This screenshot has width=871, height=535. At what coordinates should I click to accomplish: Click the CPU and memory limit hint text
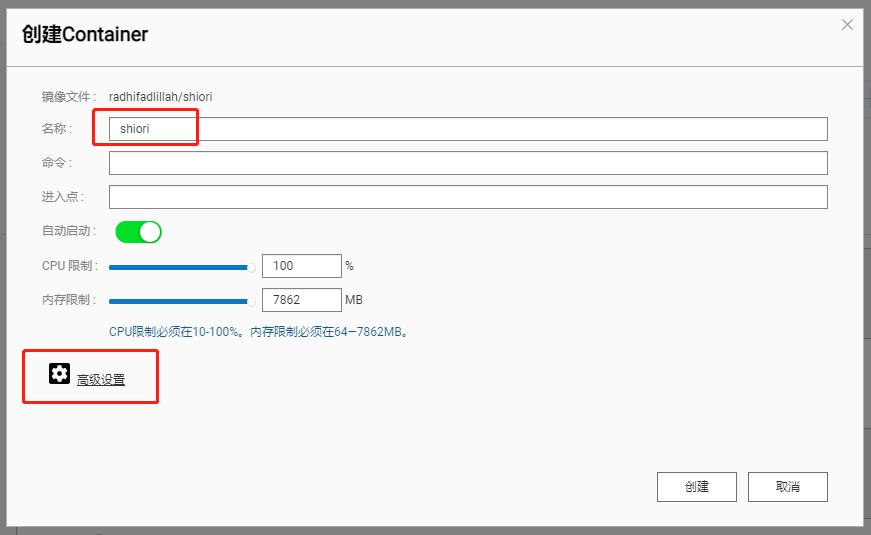(x=259, y=332)
